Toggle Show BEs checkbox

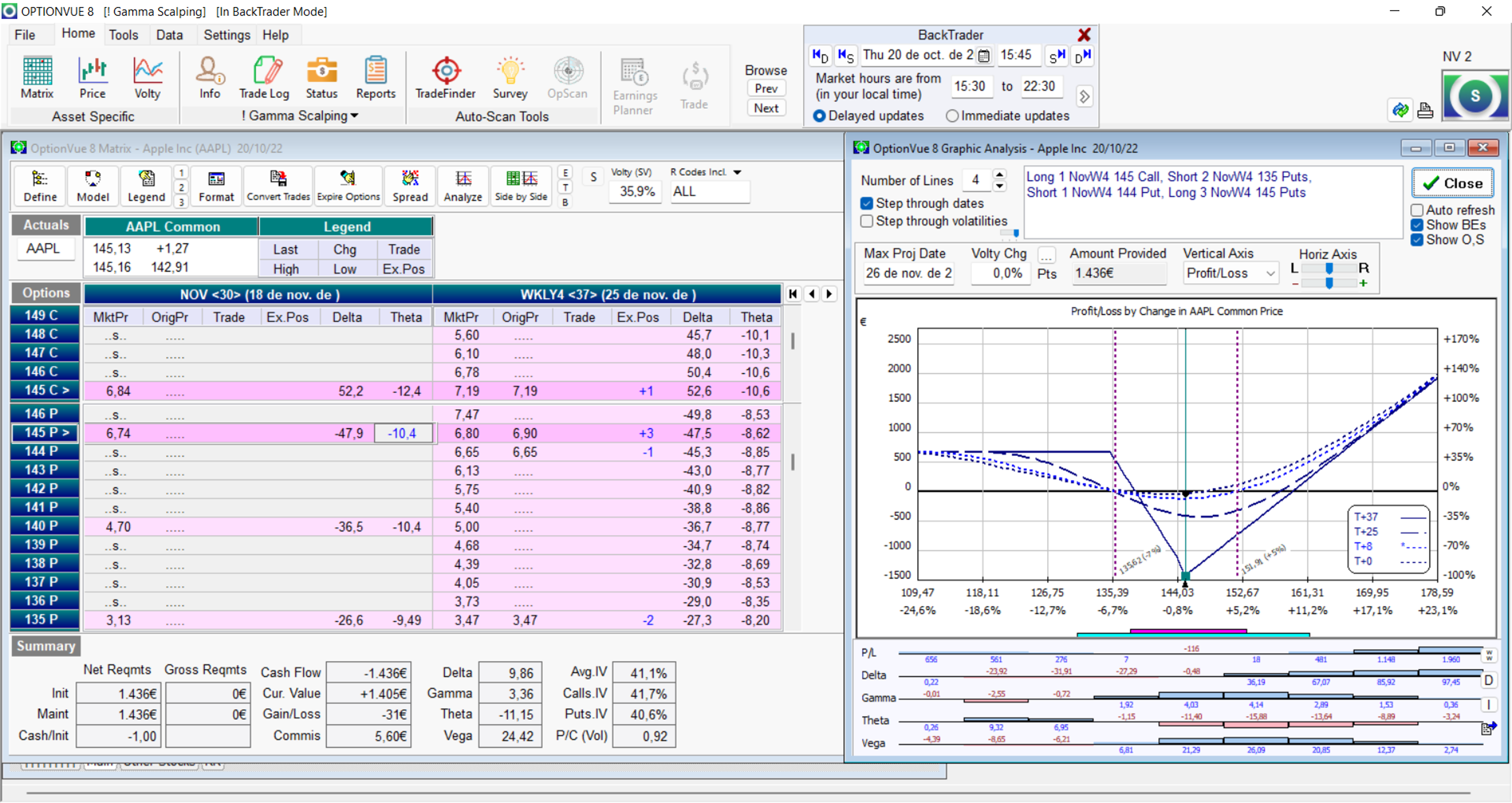coord(1416,225)
